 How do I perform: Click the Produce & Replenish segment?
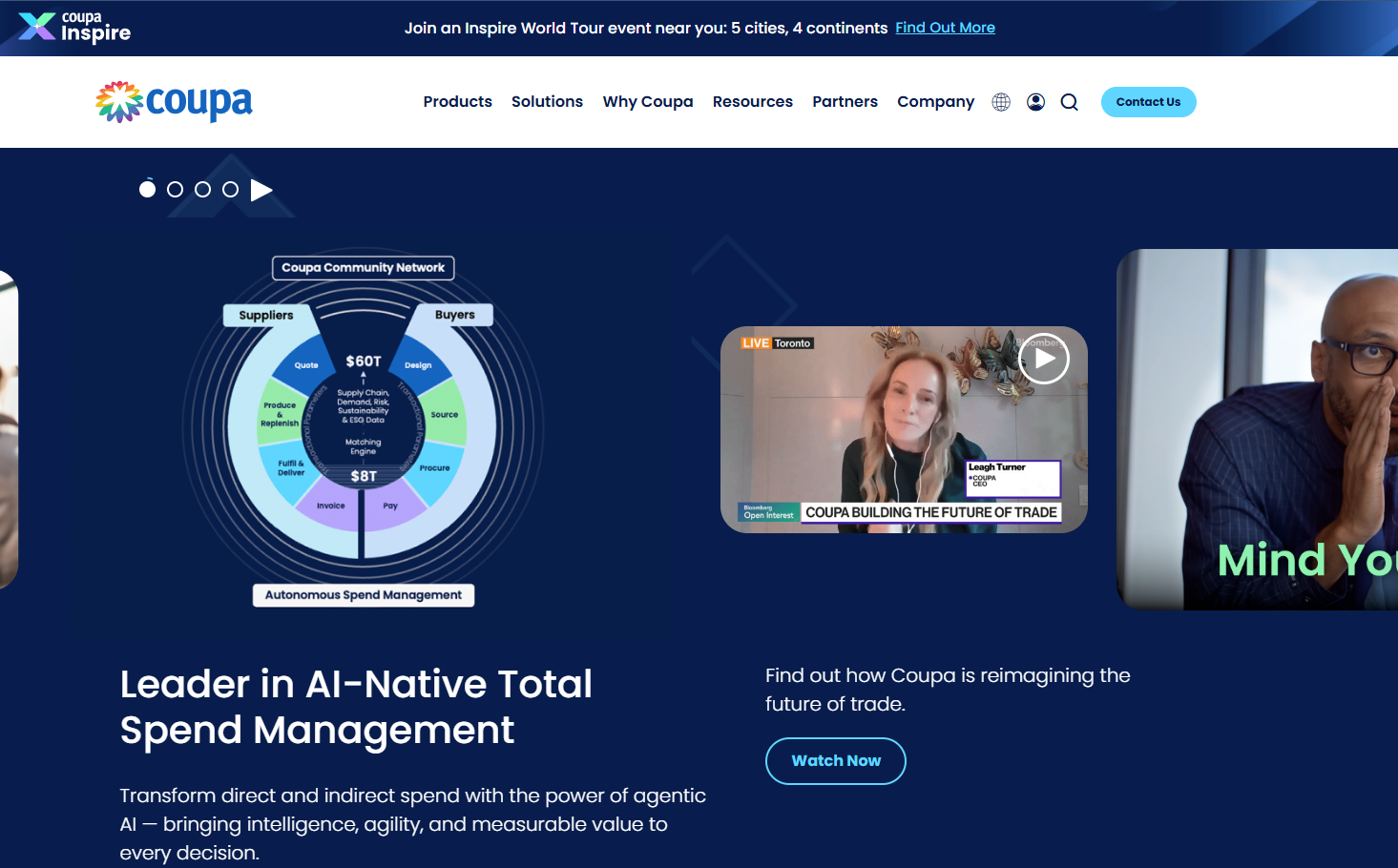[x=280, y=414]
